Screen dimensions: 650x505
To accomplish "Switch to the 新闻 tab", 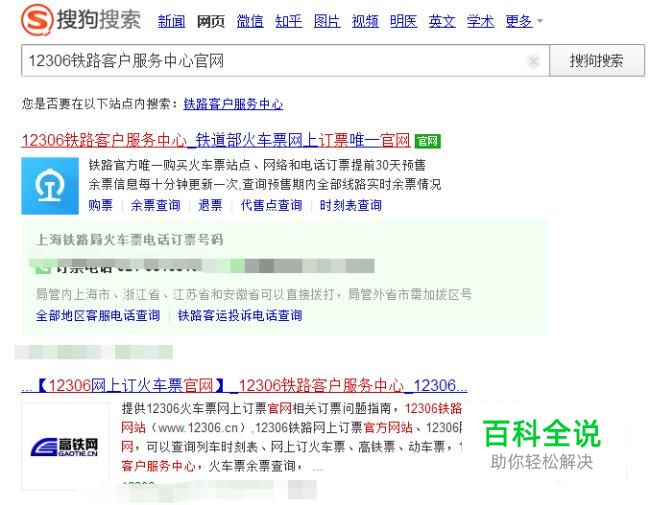I will point(171,21).
